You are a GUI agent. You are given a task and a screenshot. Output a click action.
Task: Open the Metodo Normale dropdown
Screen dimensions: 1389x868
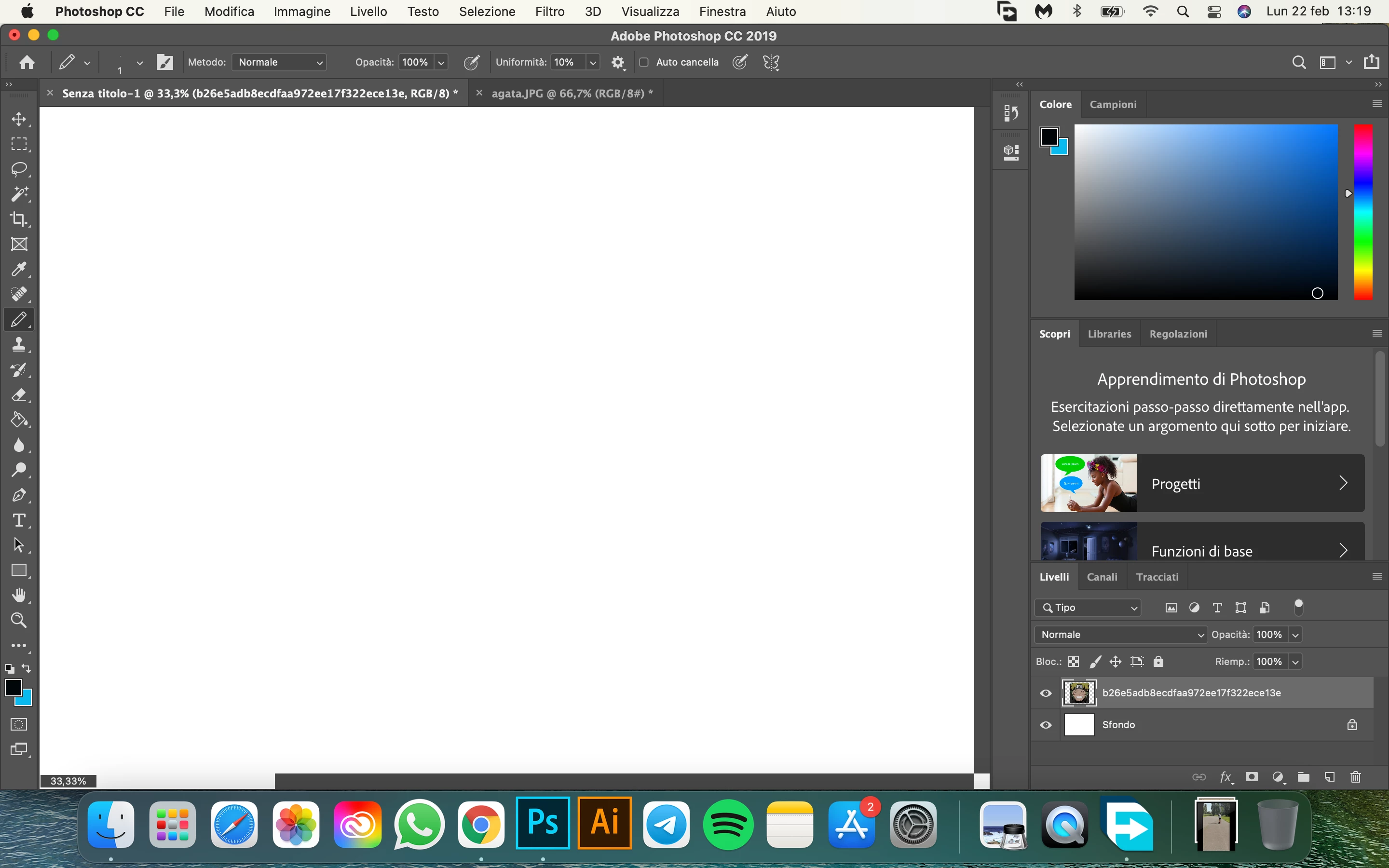pos(280,62)
